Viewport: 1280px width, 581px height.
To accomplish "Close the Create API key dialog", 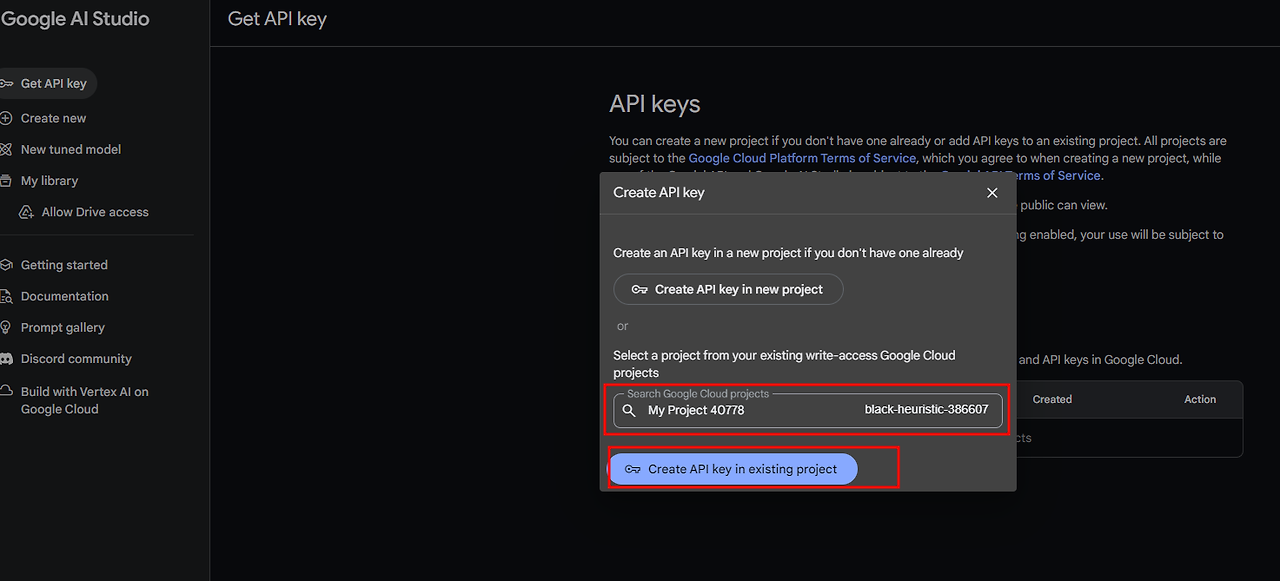I will 992,192.
